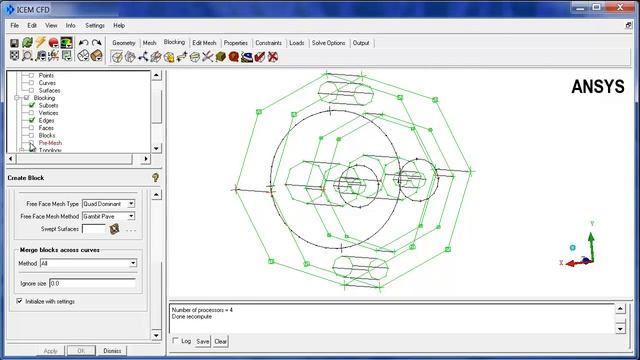The height and width of the screenshot is (360, 640).
Task: Toggle the Surfaces checkbox in the tree
Action: [31, 90]
